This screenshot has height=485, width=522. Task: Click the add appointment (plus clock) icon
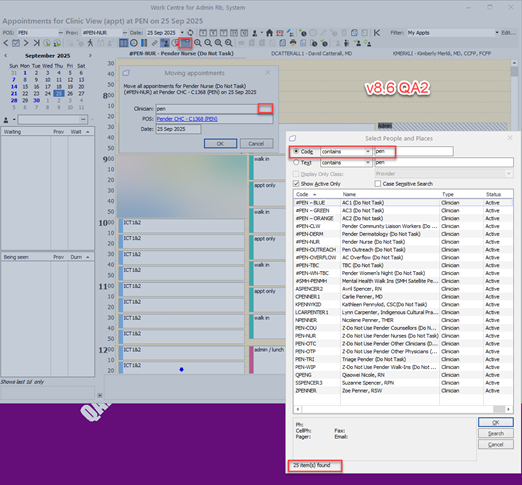point(303,33)
